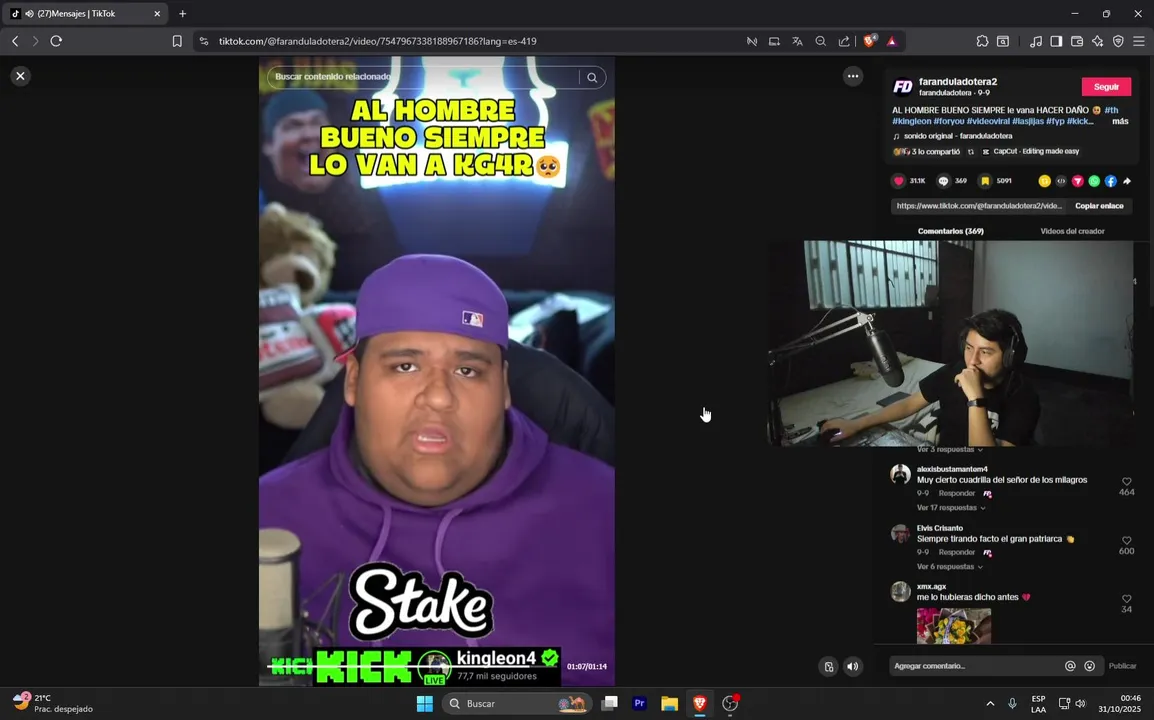Open Brave Rewards triangle icon

click(x=892, y=41)
